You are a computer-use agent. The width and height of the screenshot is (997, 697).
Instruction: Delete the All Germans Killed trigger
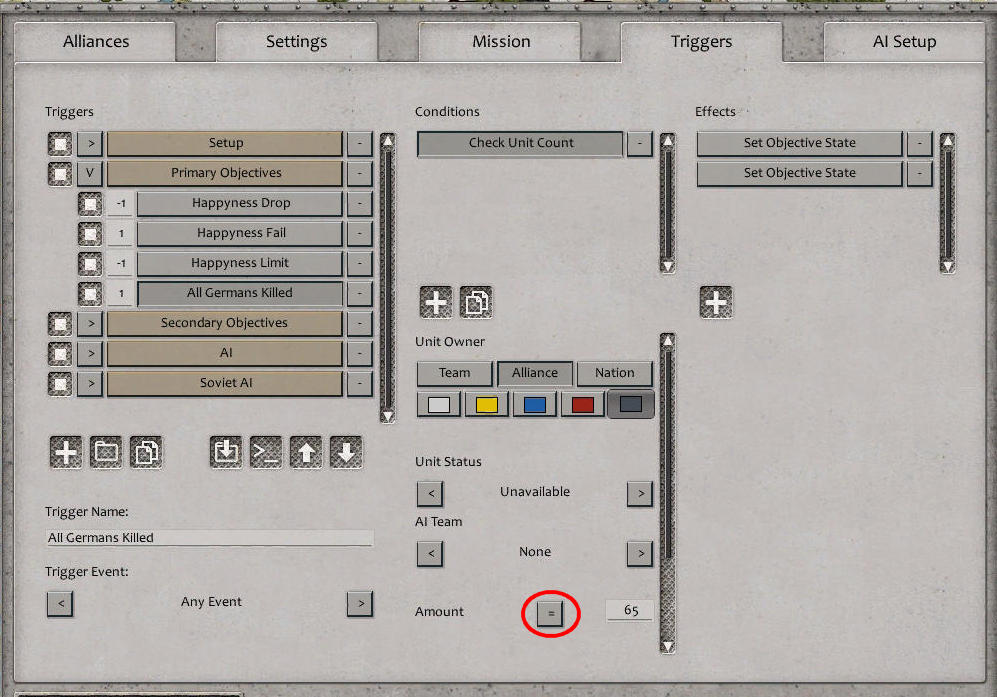click(360, 293)
